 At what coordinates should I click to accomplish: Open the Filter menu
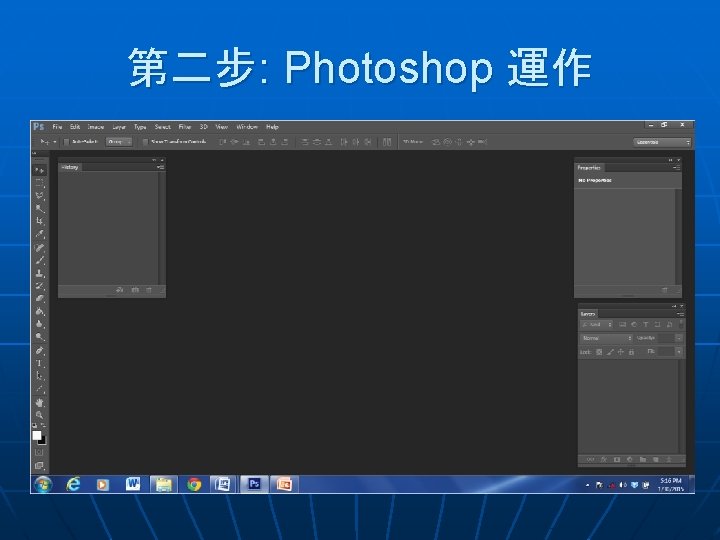[x=185, y=127]
